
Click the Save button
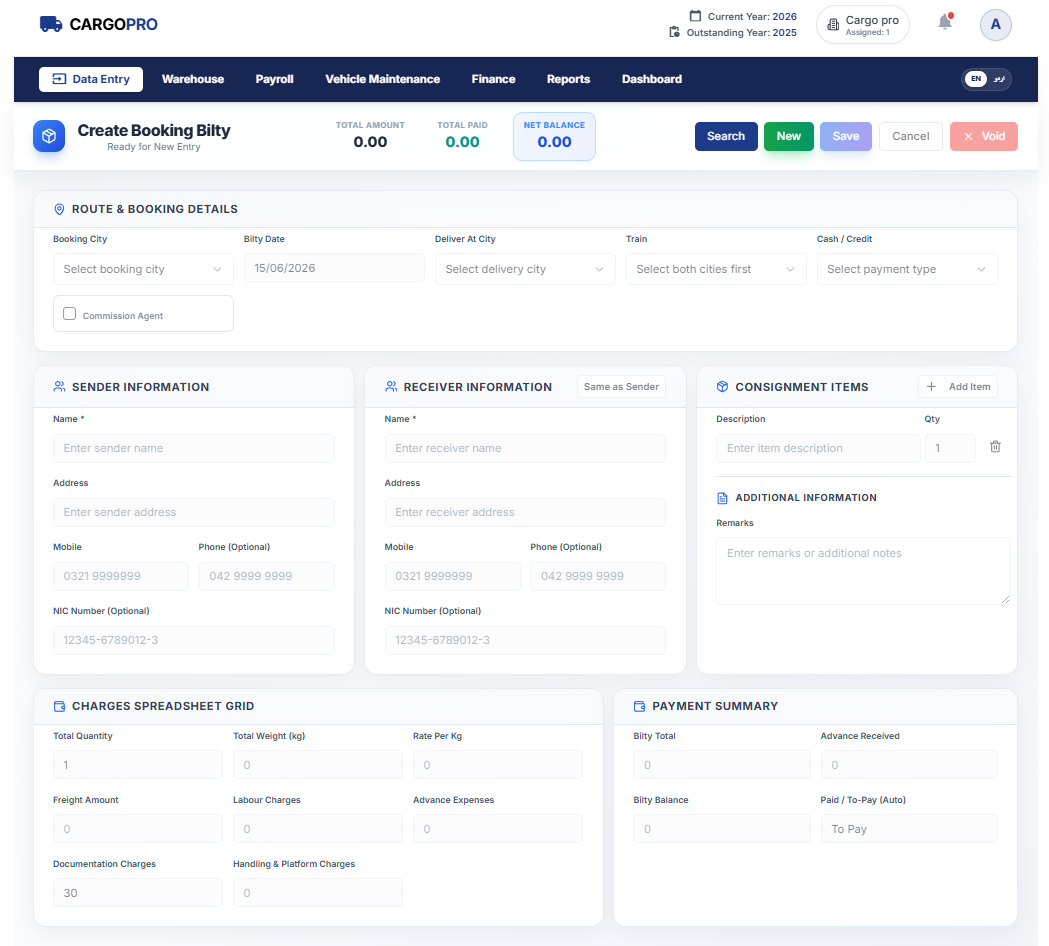click(x=846, y=136)
